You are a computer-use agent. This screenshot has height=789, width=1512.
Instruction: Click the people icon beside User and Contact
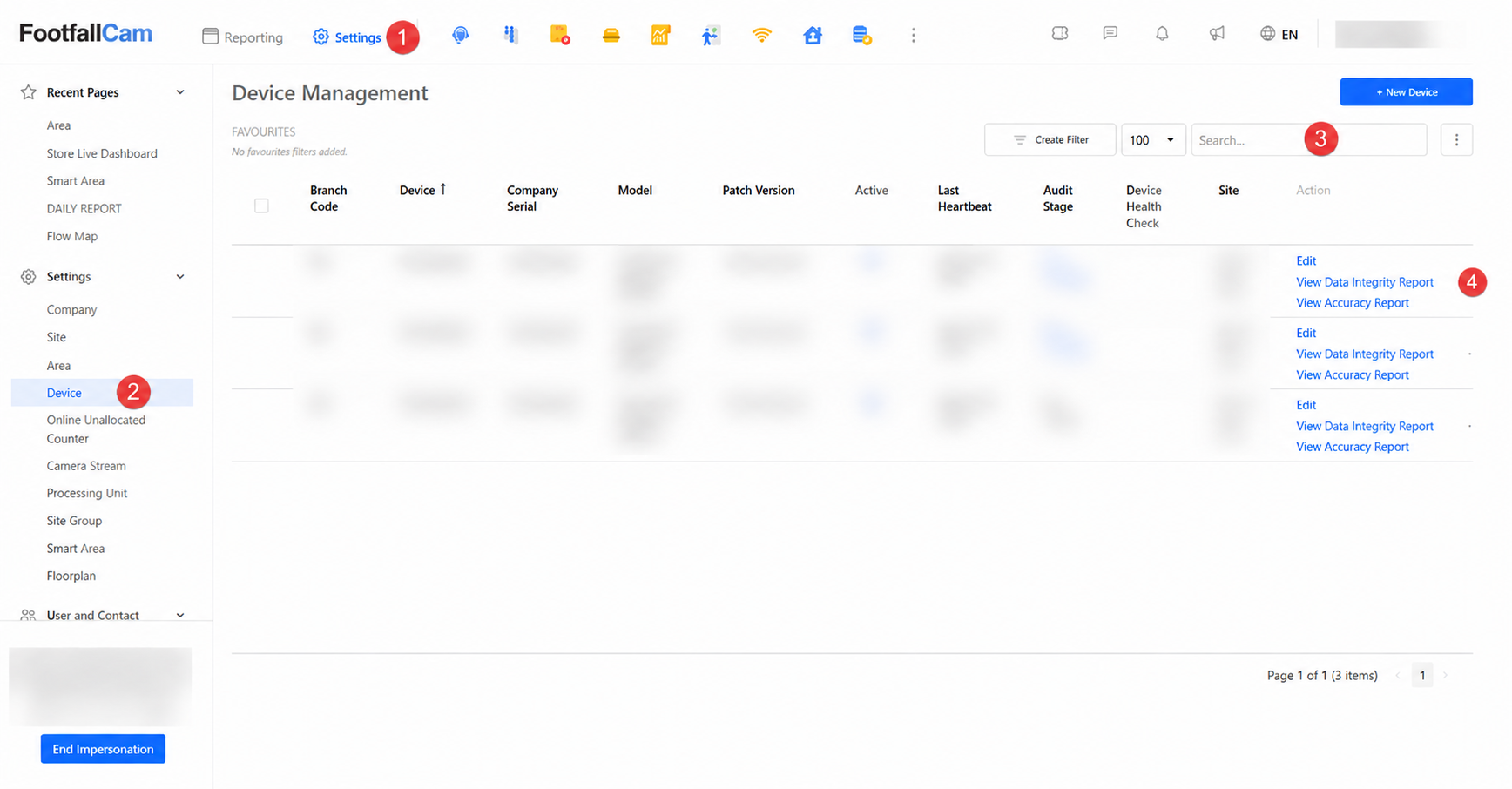pyautogui.click(x=28, y=615)
